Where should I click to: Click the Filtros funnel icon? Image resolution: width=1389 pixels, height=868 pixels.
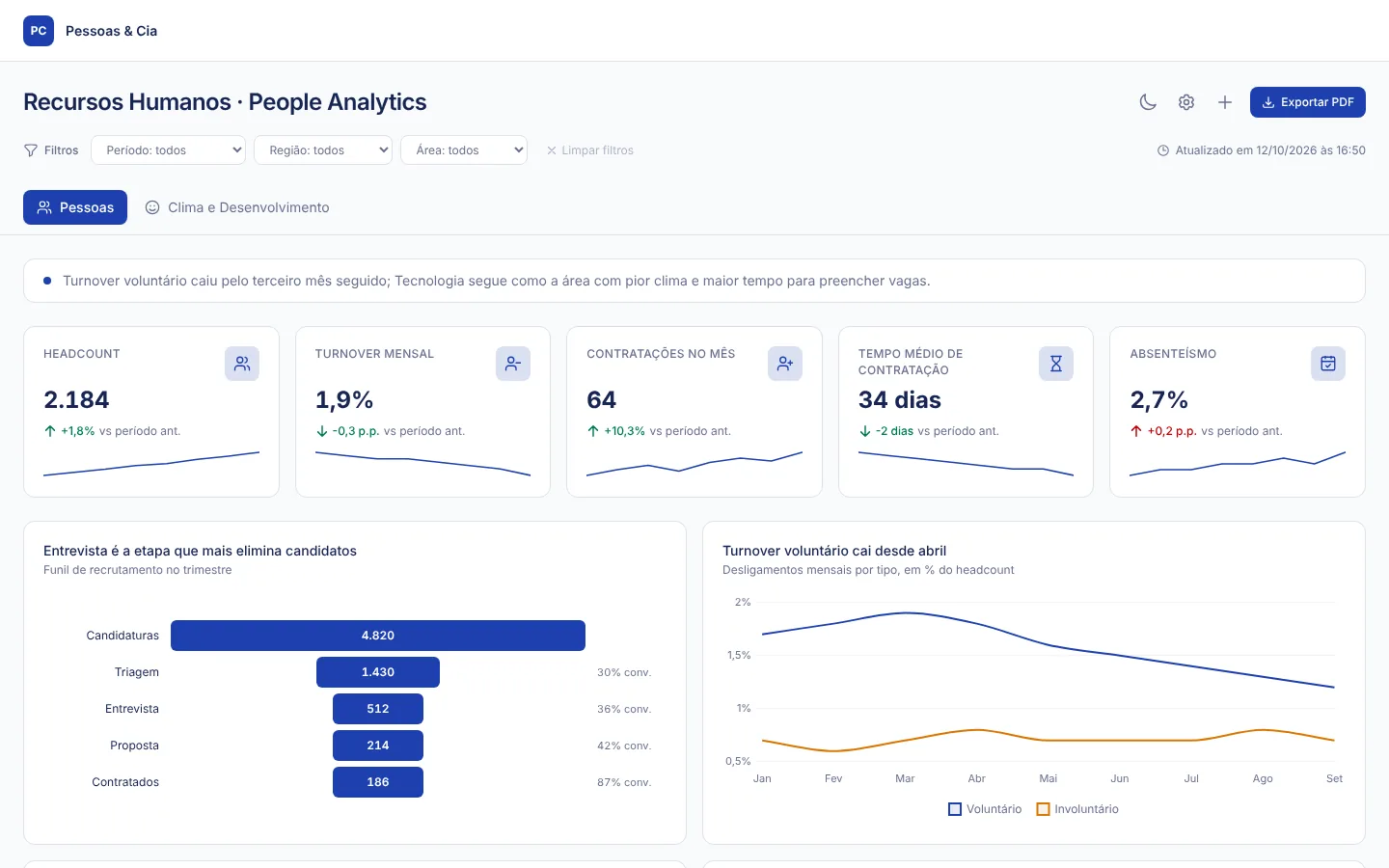(31, 150)
